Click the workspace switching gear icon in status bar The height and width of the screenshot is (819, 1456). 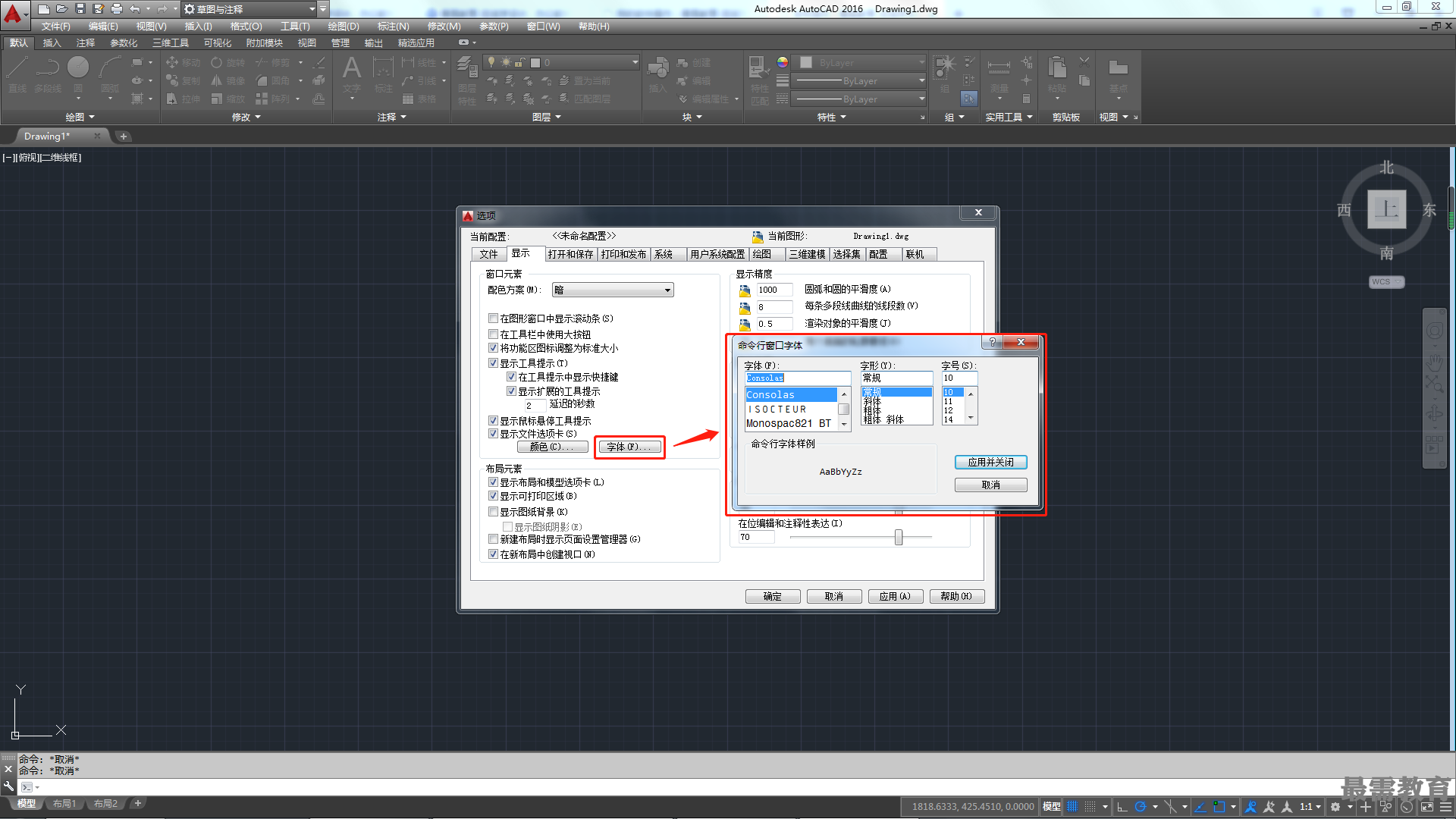(1335, 807)
